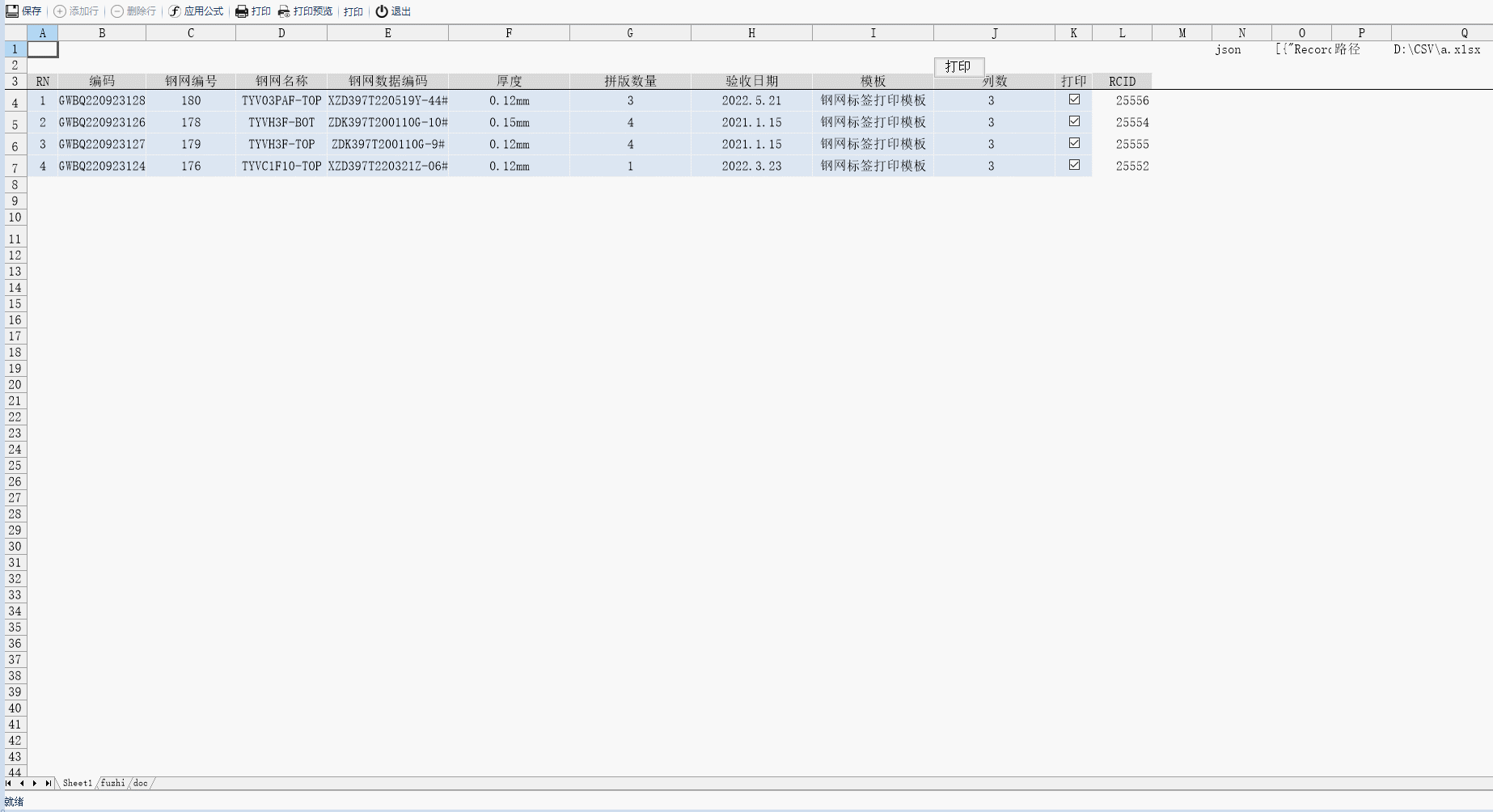Select row 10 header
Viewport: 1493px width, 812px height.
15,218
